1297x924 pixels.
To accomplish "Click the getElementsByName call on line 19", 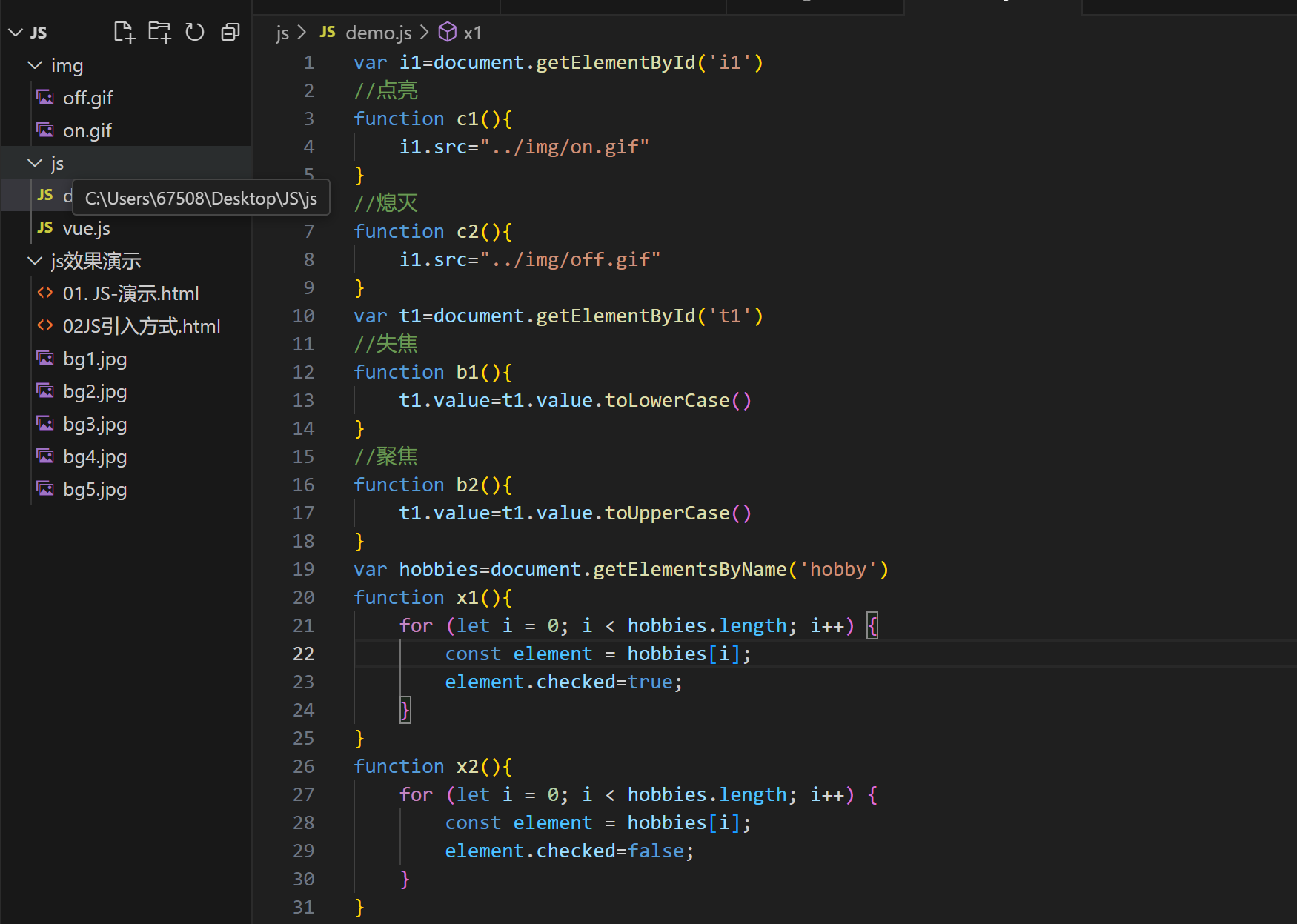I will (690, 569).
